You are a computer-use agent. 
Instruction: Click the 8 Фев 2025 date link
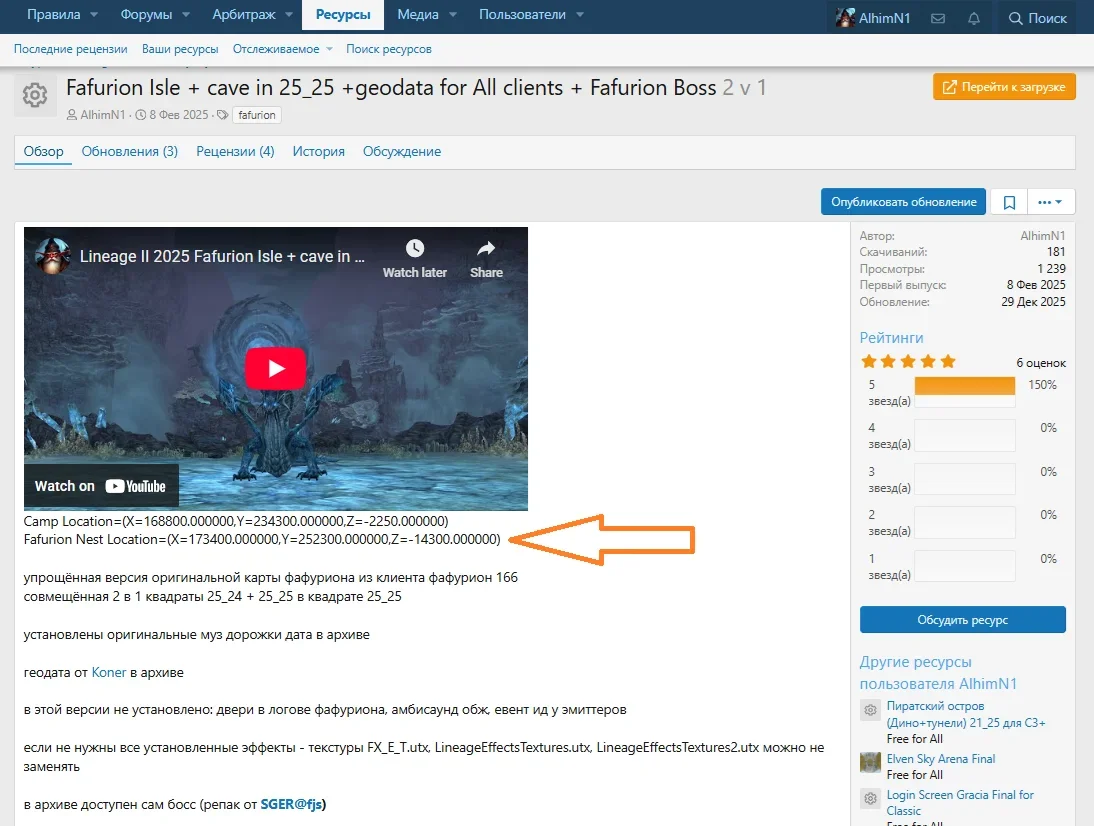pyautogui.click(x=179, y=115)
